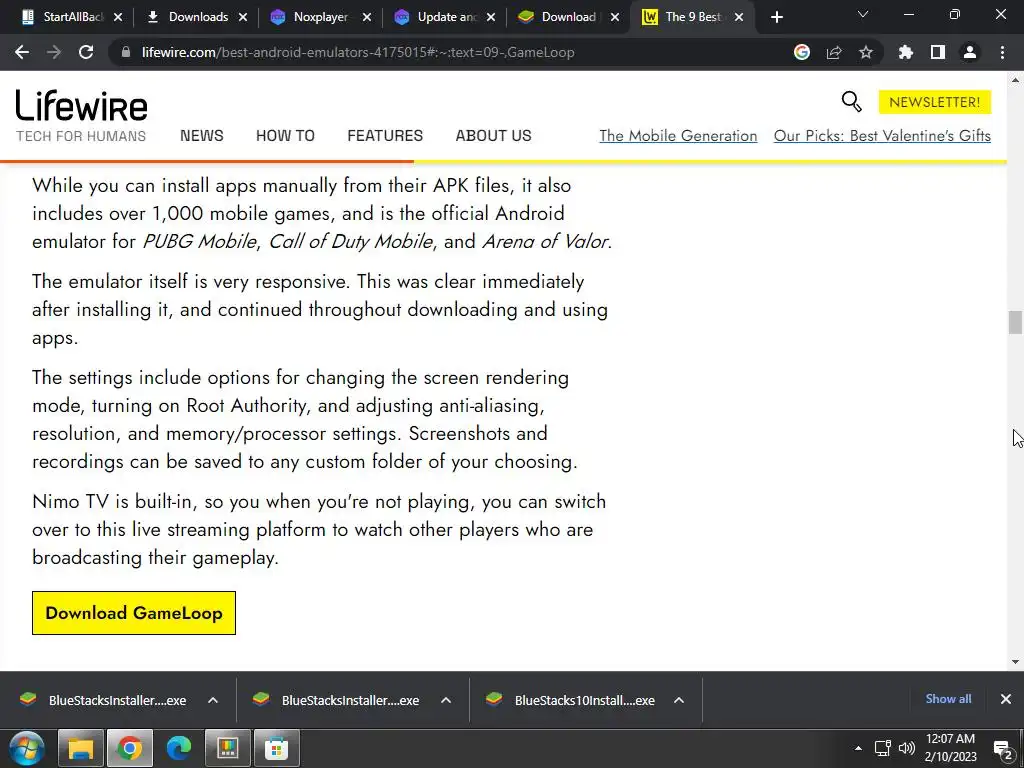This screenshot has width=1024, height=768.
Task: Open a new tab
Action: click(x=776, y=17)
